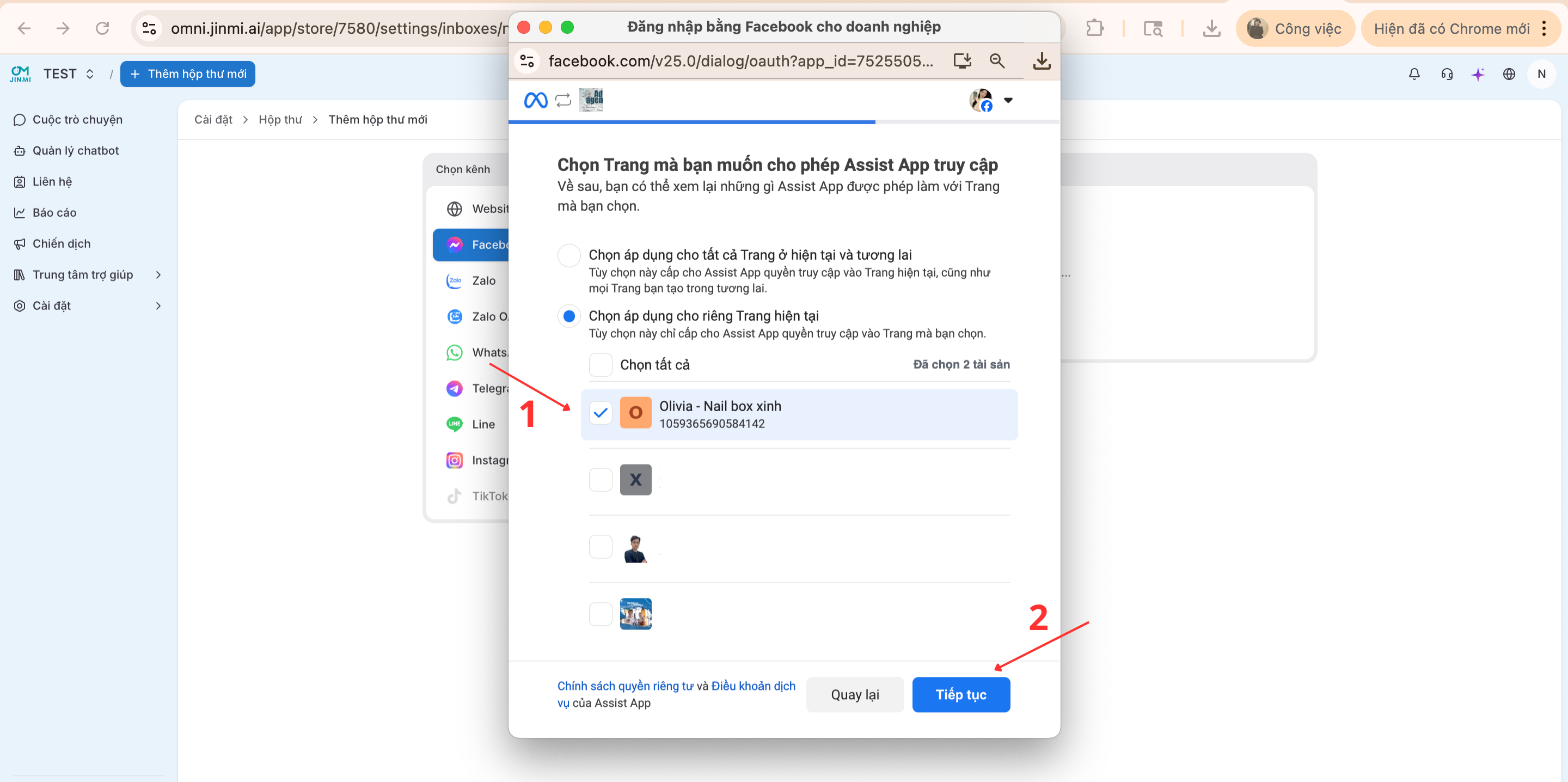This screenshot has width=1568, height=782.
Task: Open Facebook profile dropdown arrow
Action: point(1008,101)
